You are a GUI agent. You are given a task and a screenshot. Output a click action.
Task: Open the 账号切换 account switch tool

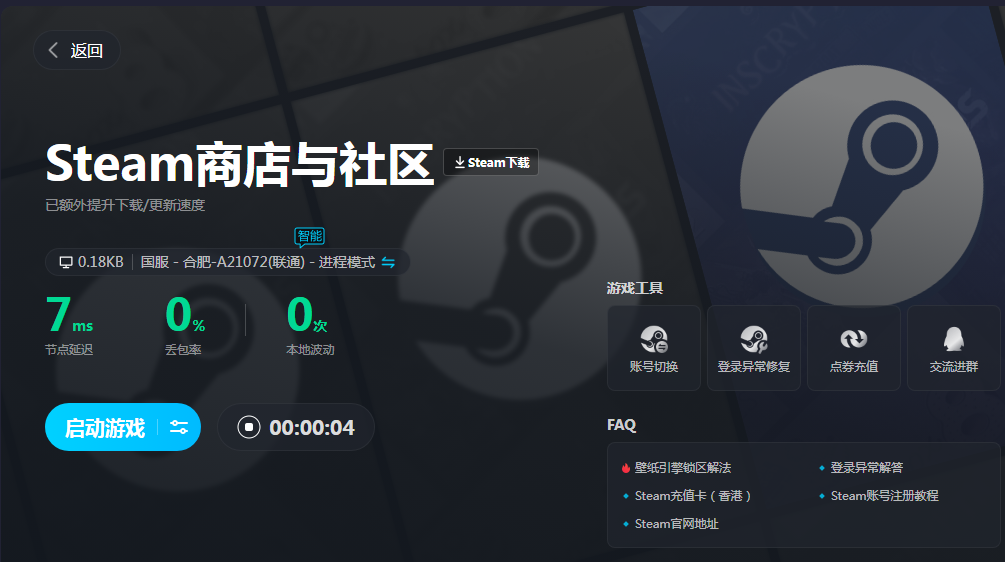click(654, 348)
